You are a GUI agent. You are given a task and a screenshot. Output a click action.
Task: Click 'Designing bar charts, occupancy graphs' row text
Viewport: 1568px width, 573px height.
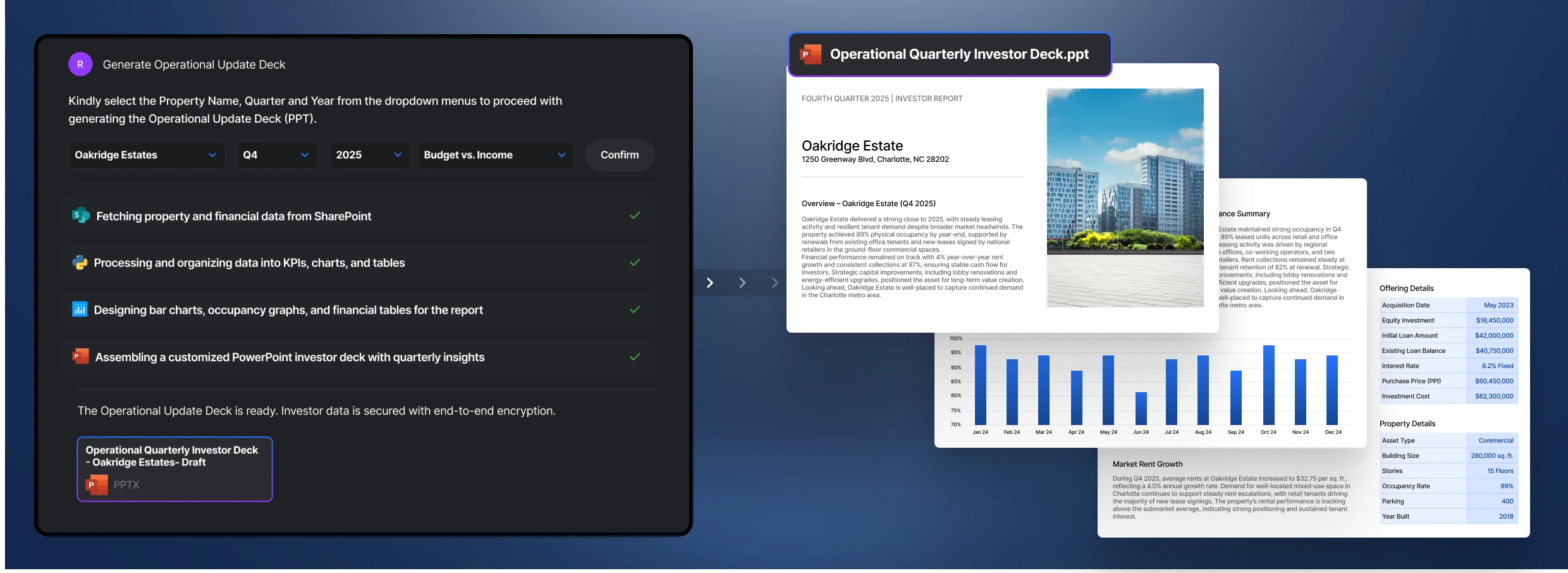(288, 310)
